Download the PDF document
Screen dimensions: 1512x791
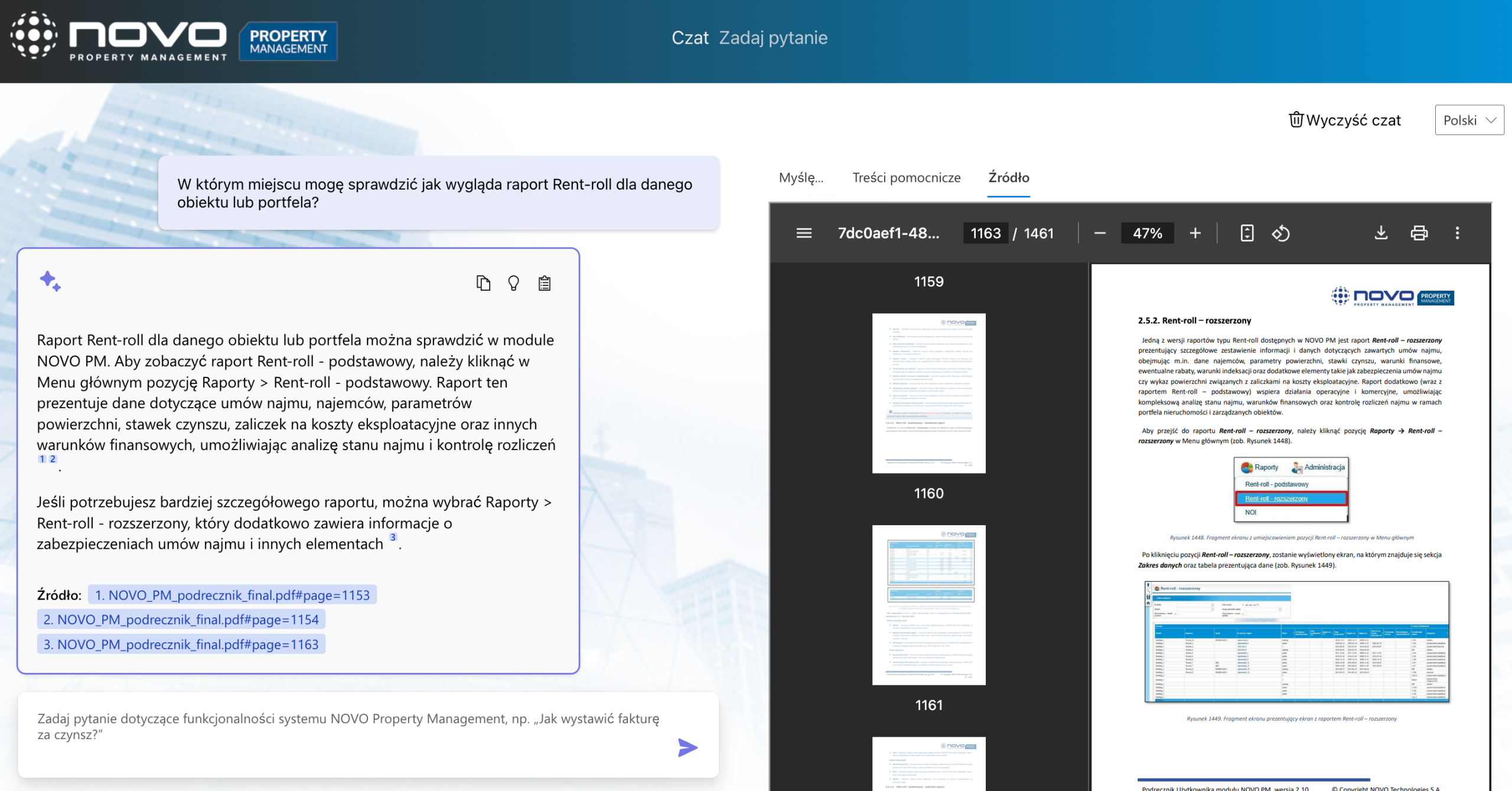1381,233
